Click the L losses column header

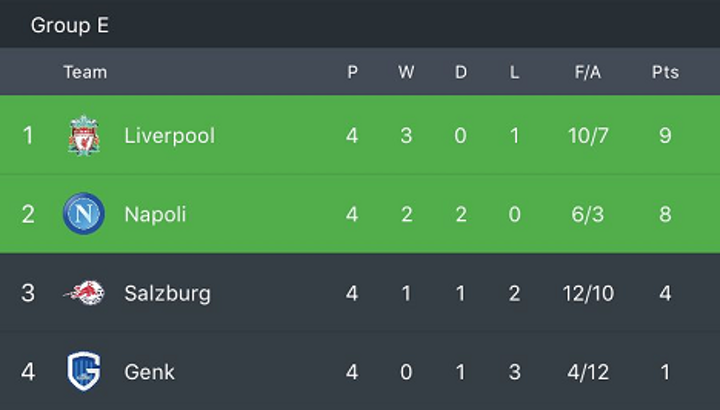514,72
